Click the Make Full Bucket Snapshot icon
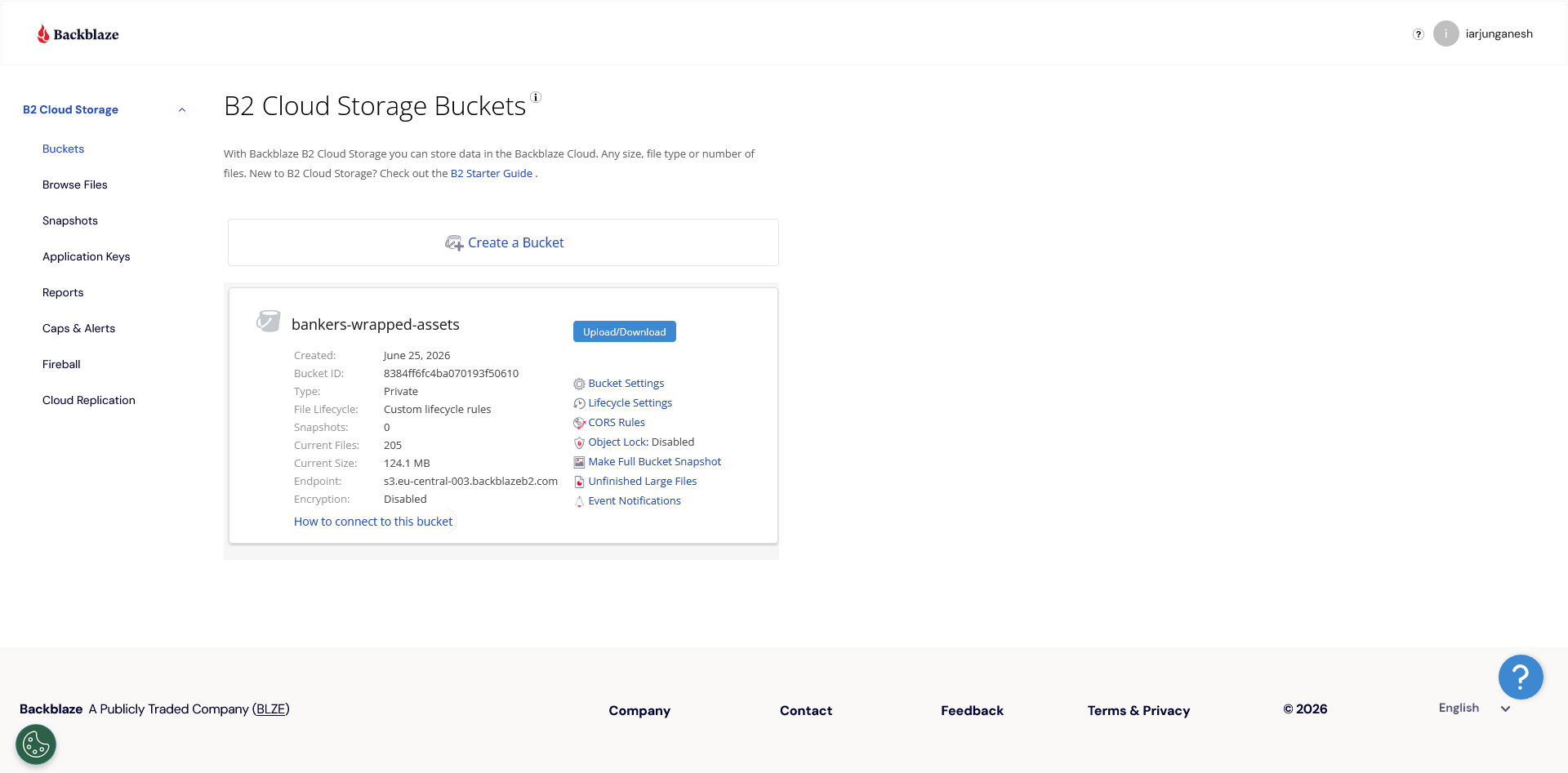1568x773 pixels. [x=579, y=462]
